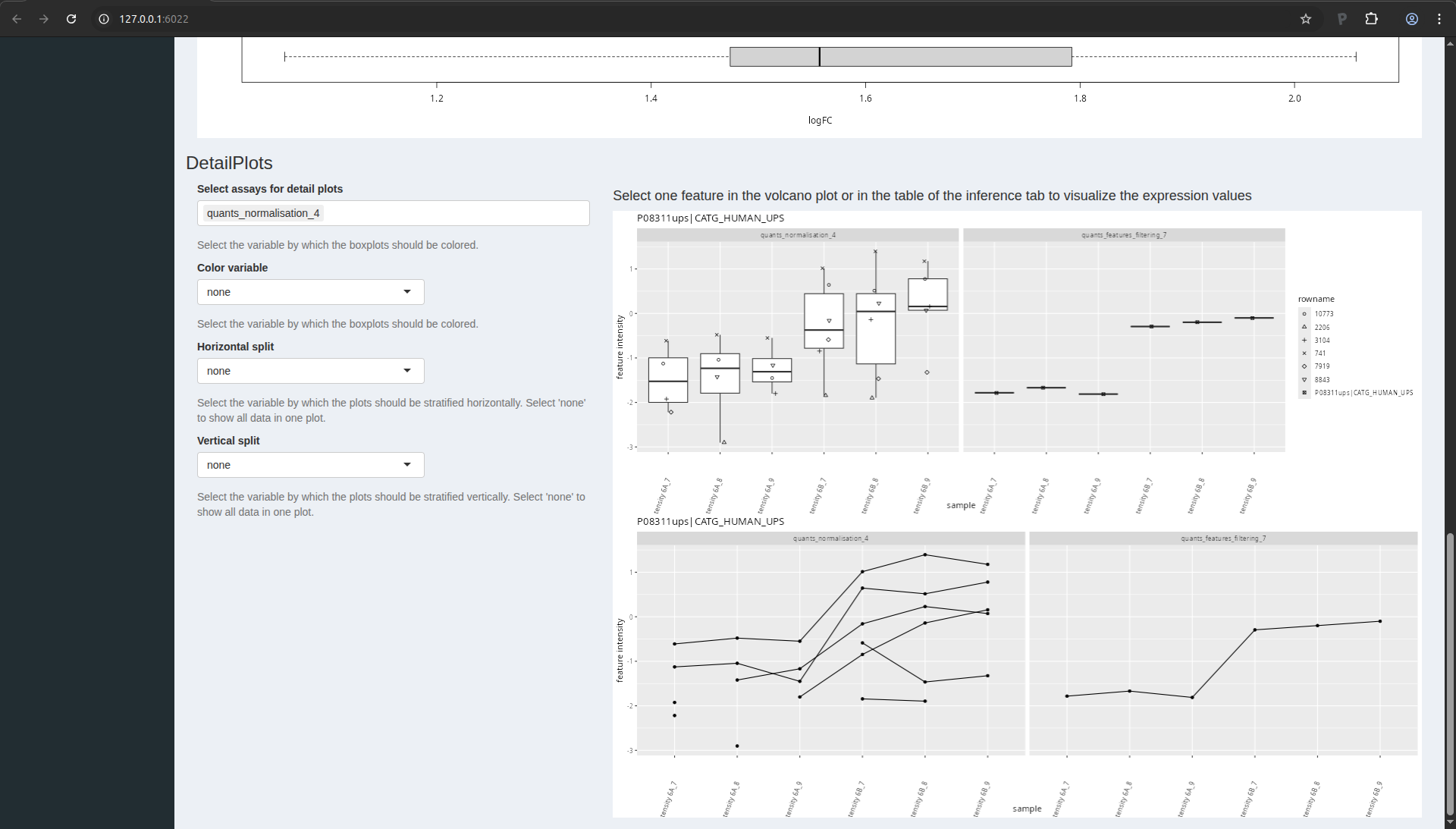Click legend entry 8843
The image size is (1456, 829).
tap(1316, 380)
